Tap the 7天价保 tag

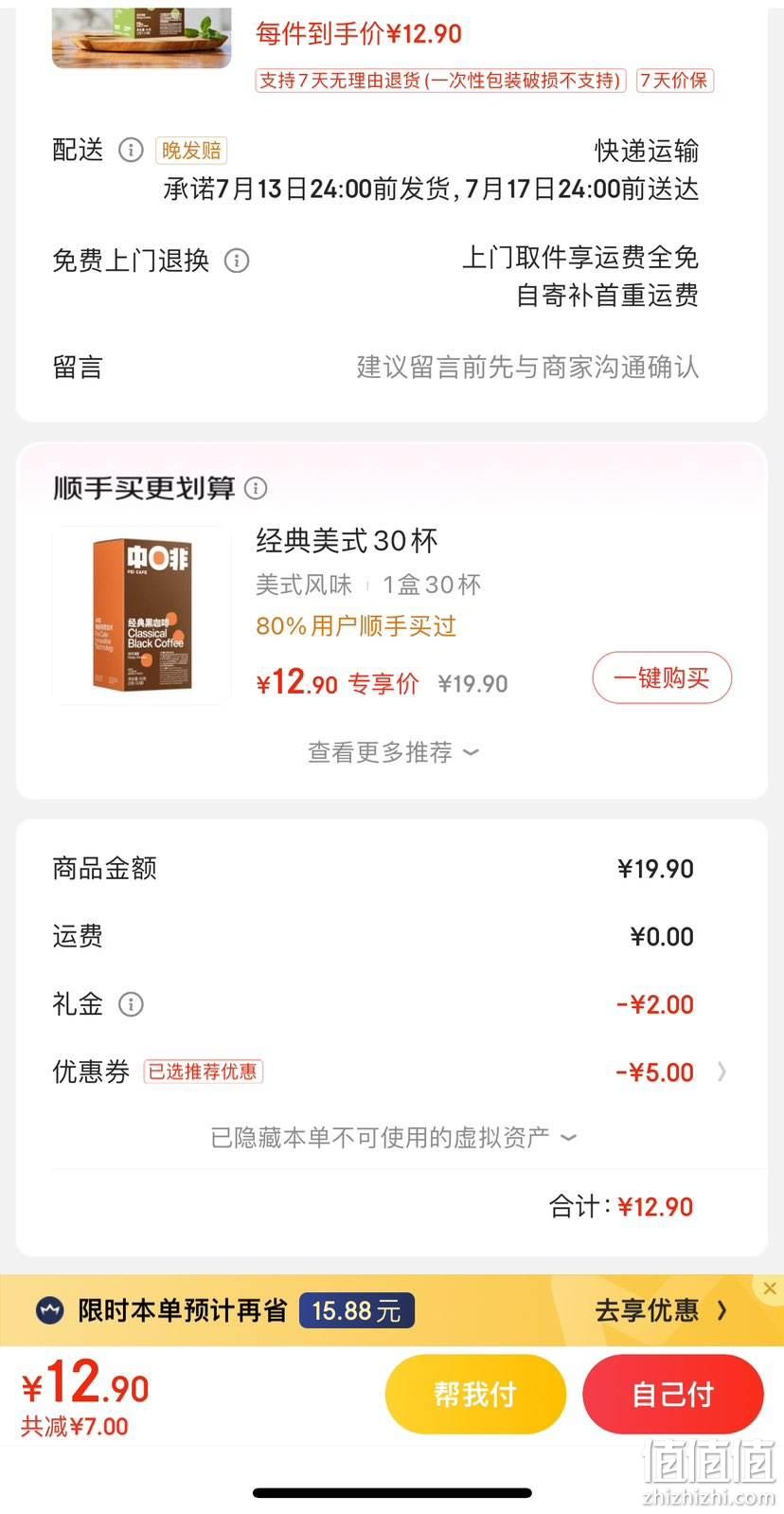[674, 81]
